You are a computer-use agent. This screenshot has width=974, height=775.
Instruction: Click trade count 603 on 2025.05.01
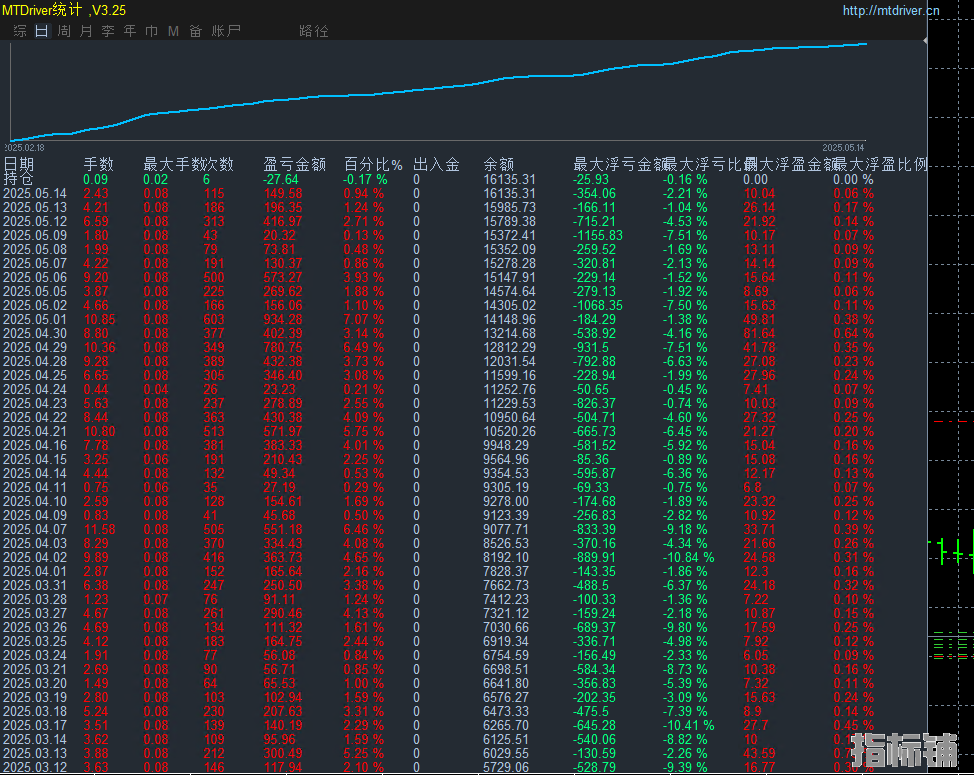click(x=214, y=319)
